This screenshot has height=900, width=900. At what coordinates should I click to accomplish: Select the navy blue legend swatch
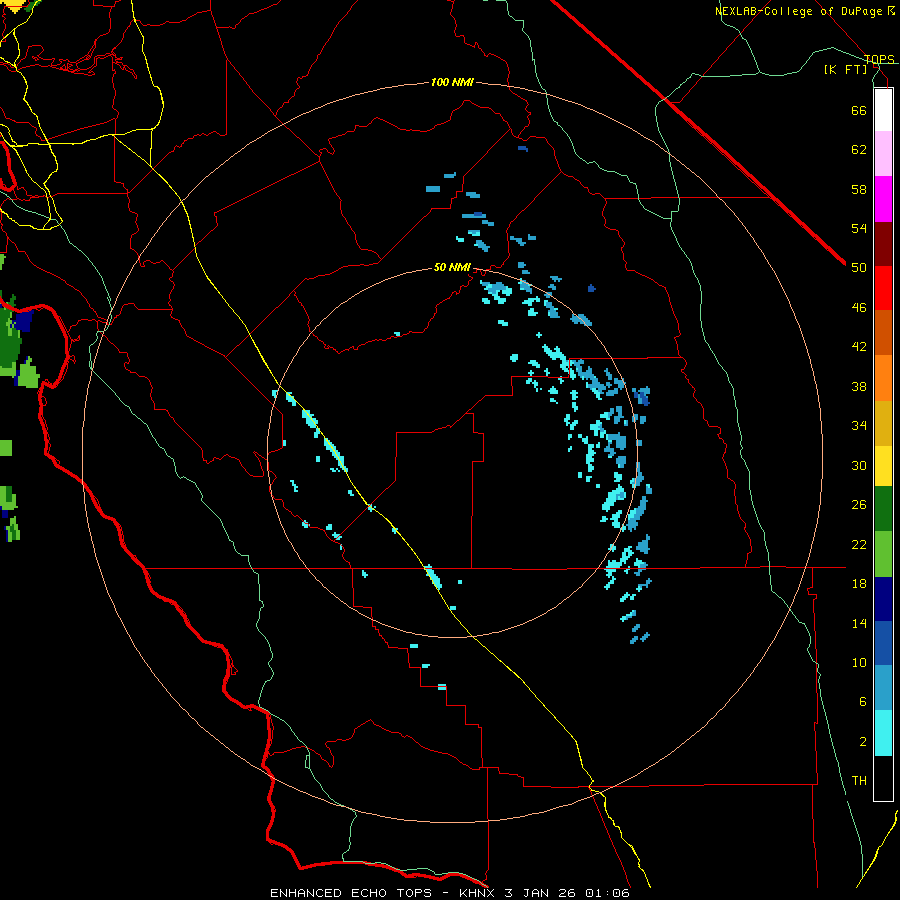(883, 599)
